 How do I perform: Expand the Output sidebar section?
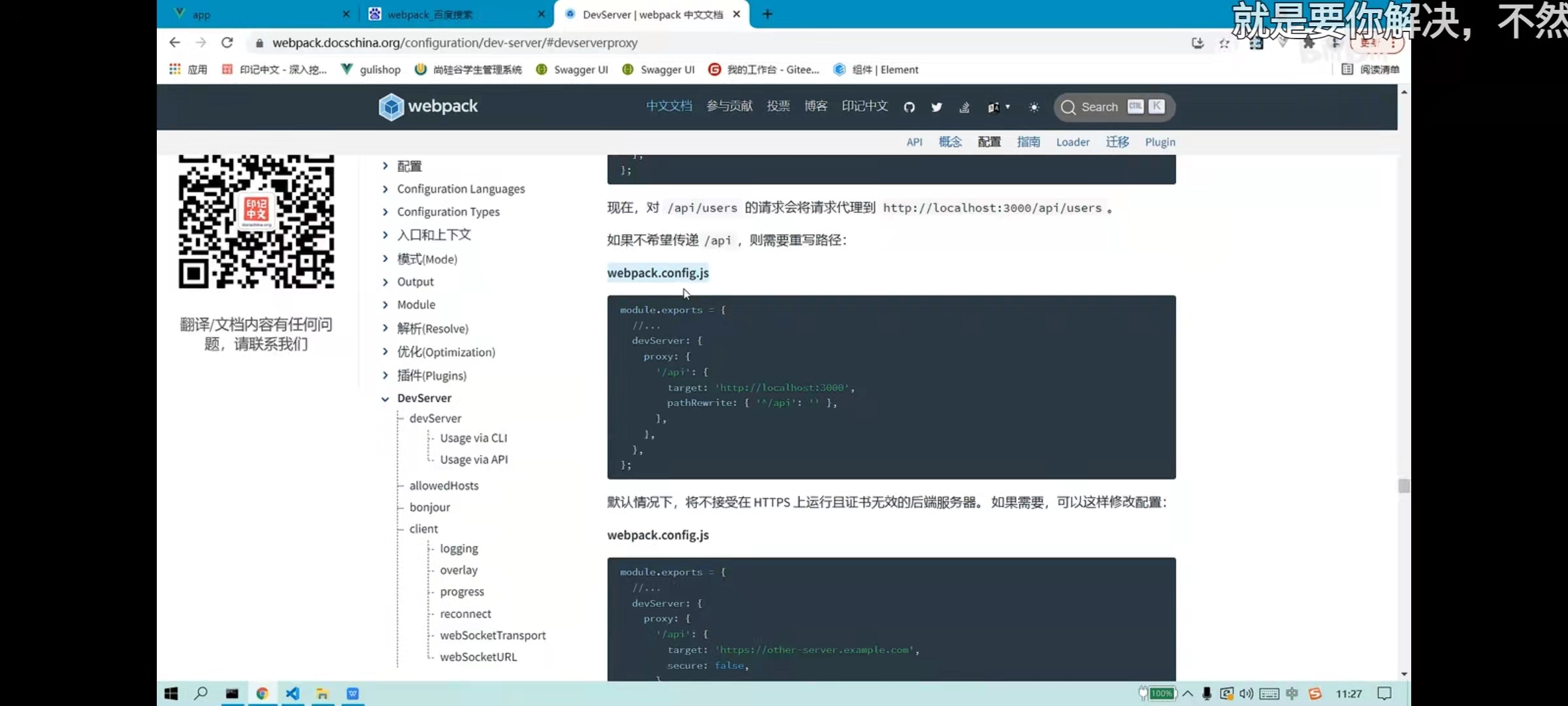click(x=385, y=282)
